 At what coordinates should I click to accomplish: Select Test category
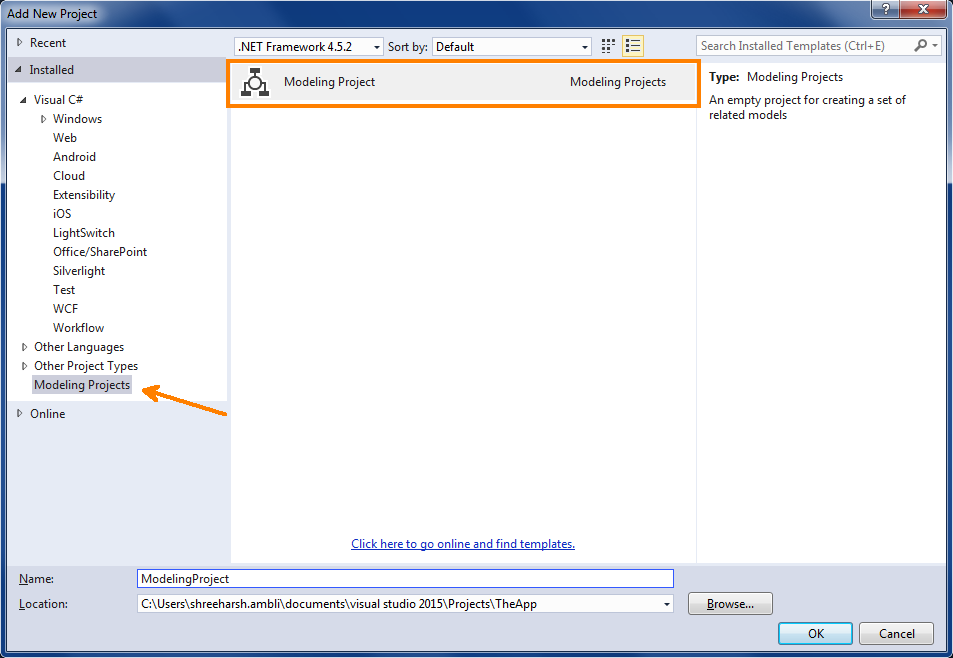pos(64,290)
